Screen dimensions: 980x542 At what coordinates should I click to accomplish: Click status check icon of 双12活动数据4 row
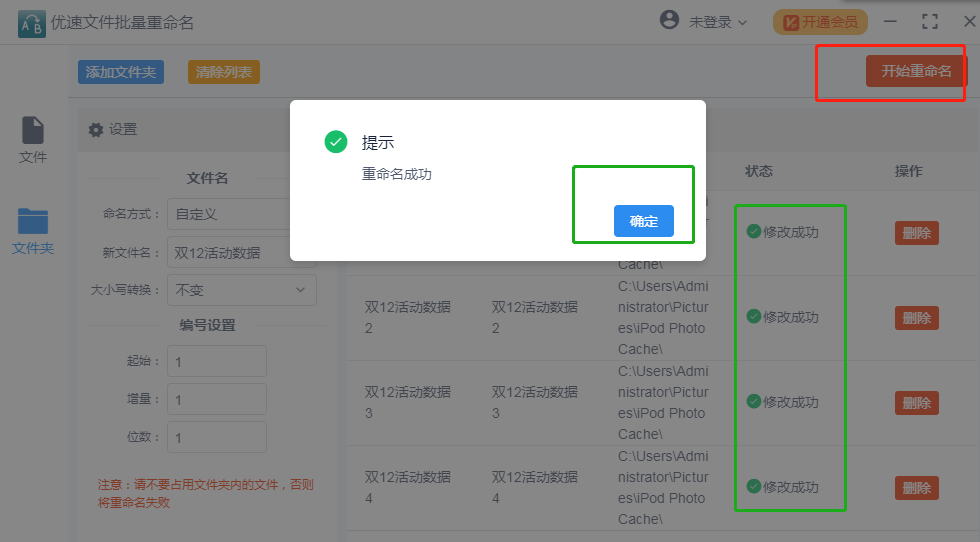(754, 486)
